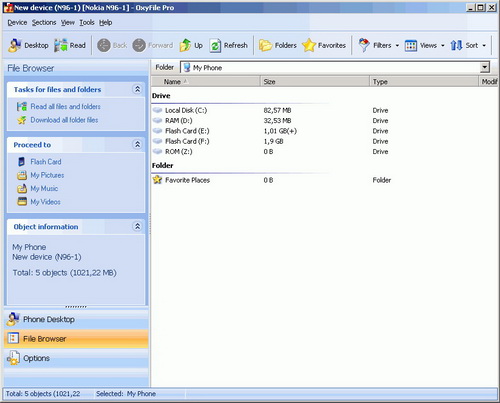This screenshot has height=403, width=500.
Task: Collapse Tasks for files and folders panel
Action: pyautogui.click(x=137, y=89)
